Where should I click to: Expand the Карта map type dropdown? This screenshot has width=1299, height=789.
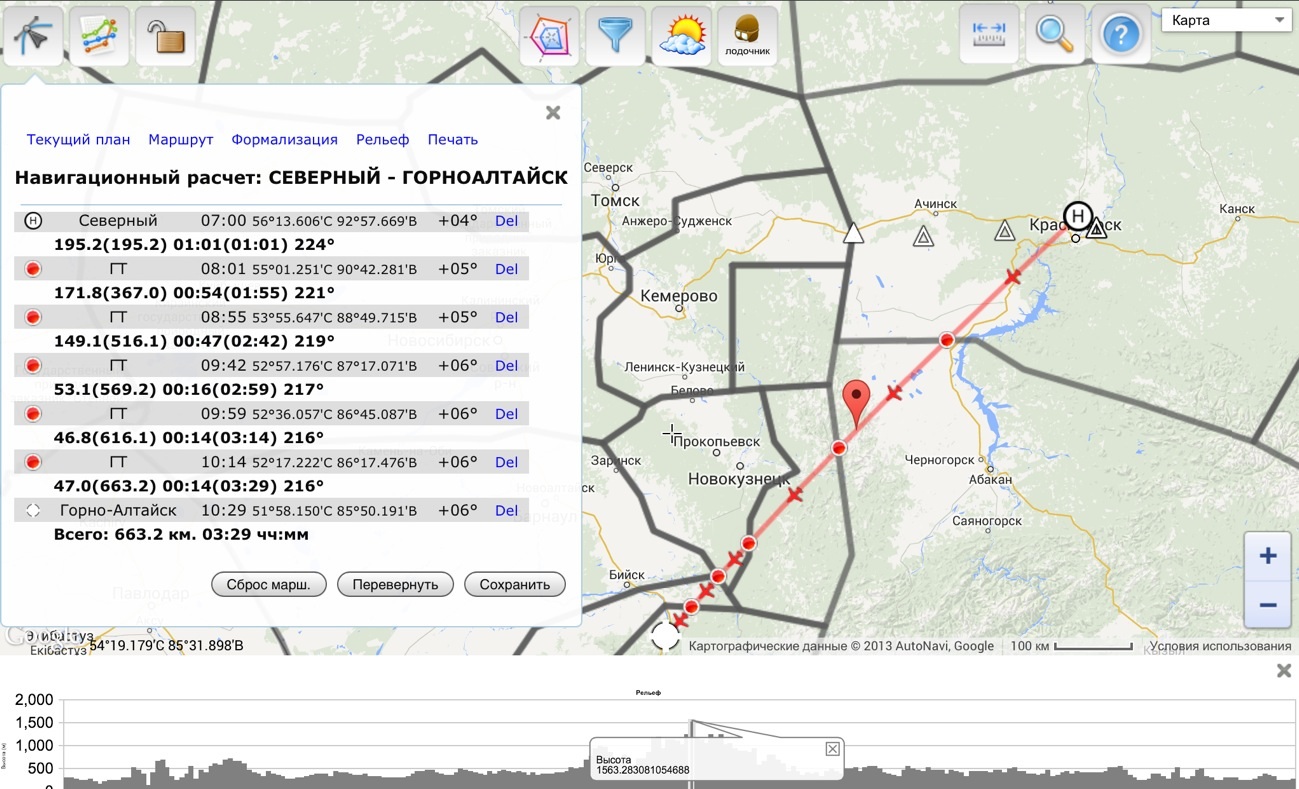[x=1226, y=21]
